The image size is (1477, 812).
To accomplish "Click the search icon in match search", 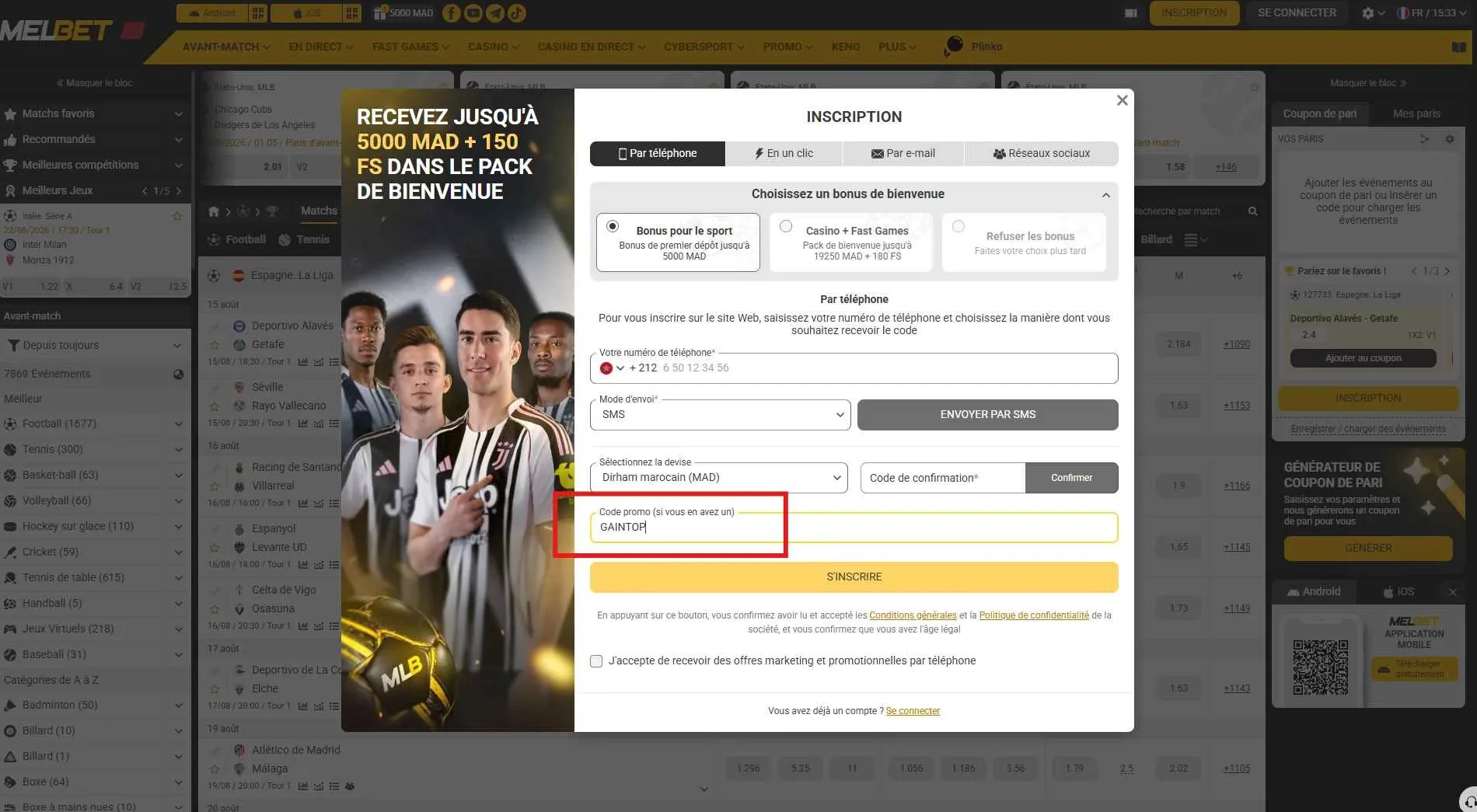I will (1252, 211).
